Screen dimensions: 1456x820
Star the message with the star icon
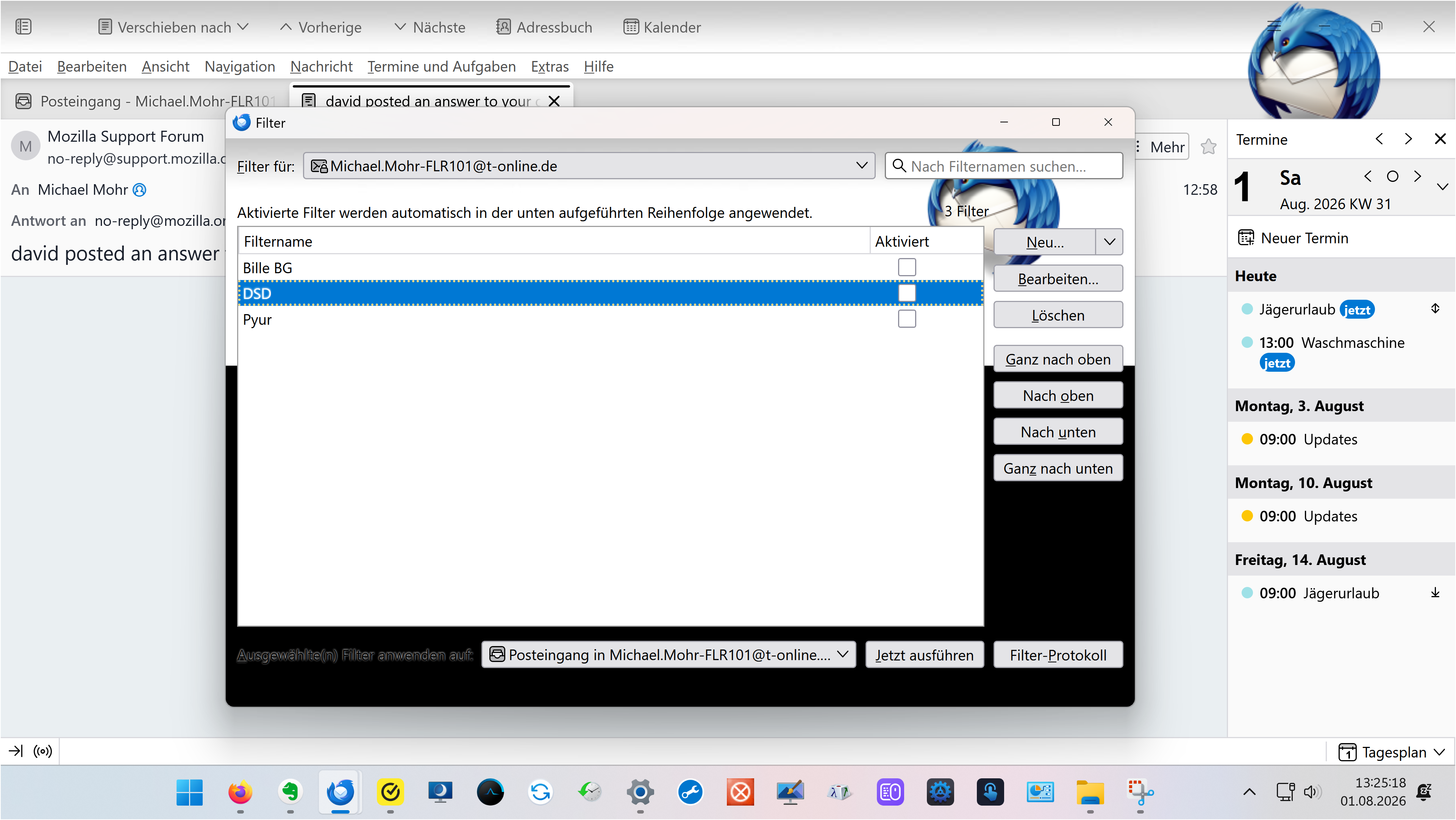1208,147
